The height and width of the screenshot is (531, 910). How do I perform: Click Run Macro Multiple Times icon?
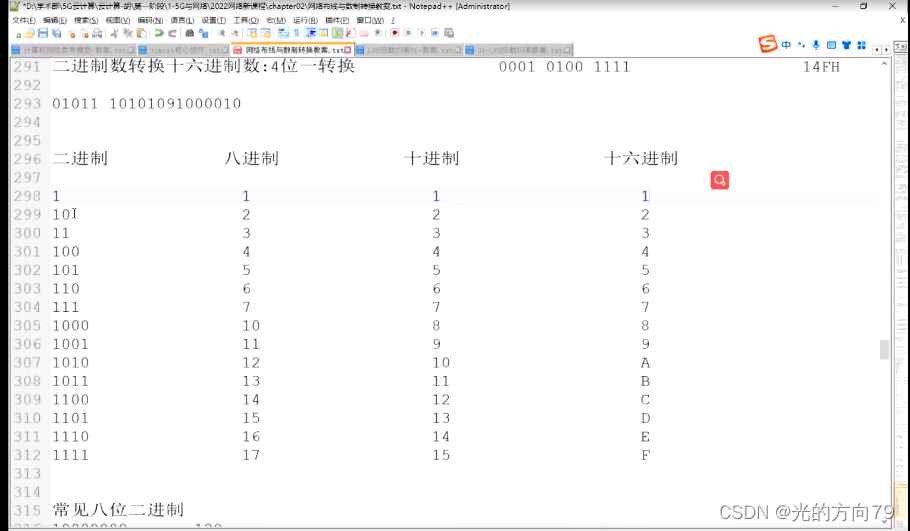435,33
